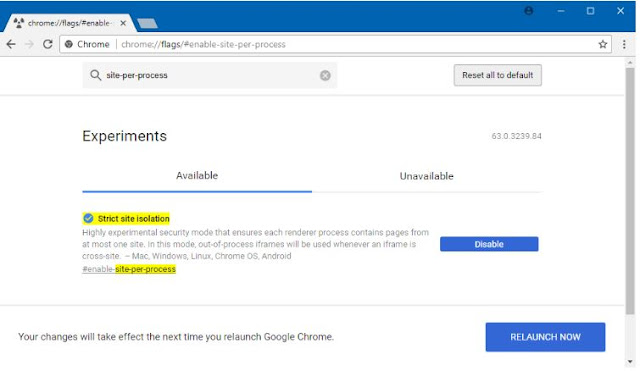
Task: Reset all flags to default
Action: [498, 75]
